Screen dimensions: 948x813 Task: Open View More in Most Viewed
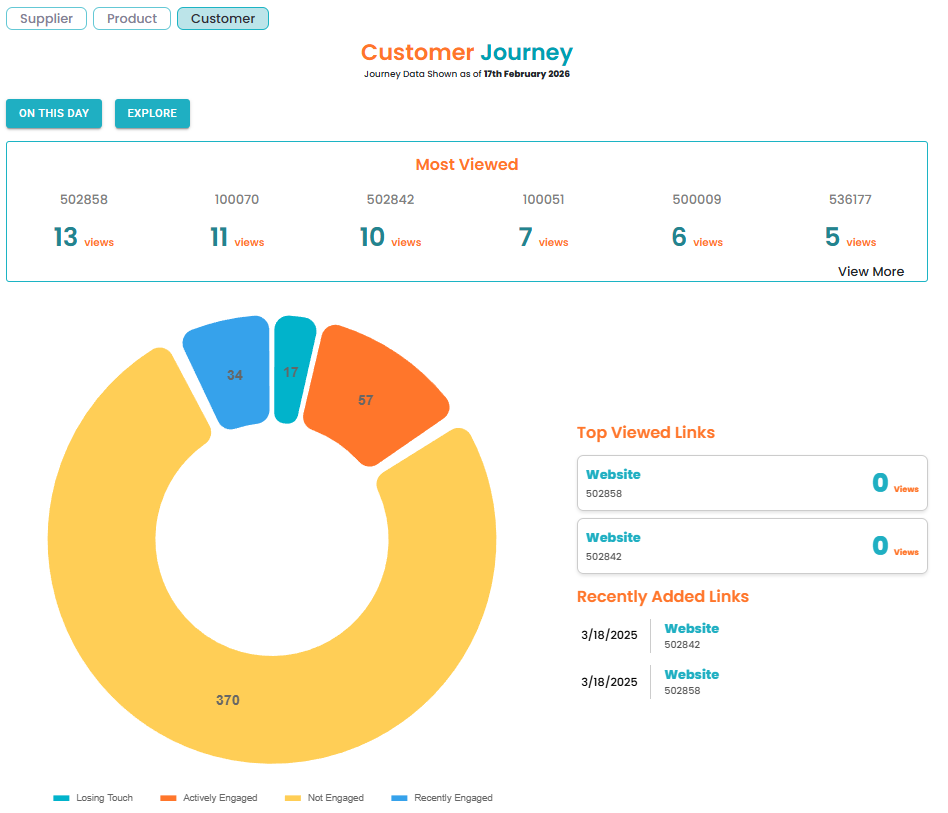870,271
